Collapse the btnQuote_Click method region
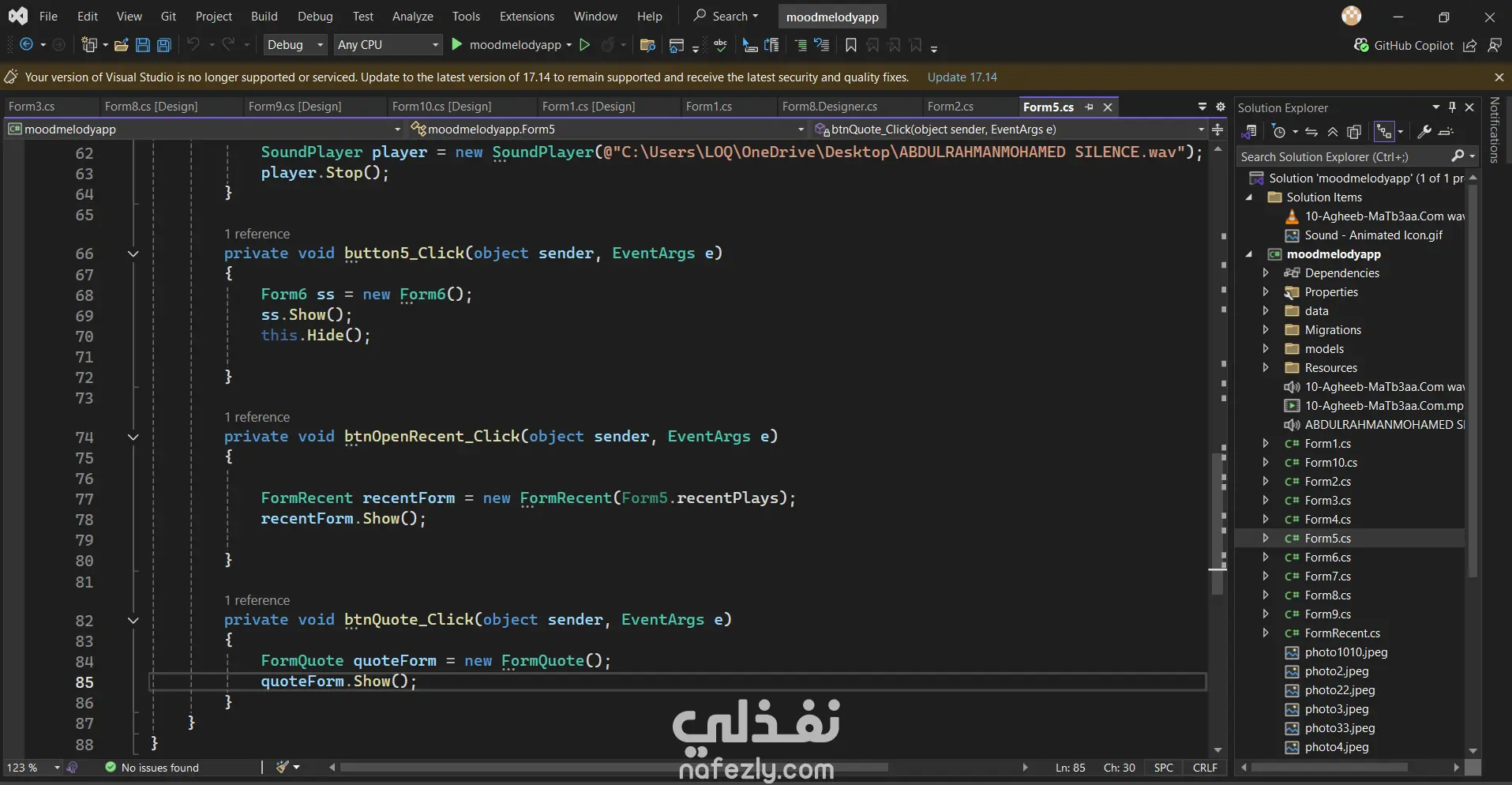1512x785 pixels. [x=133, y=621]
